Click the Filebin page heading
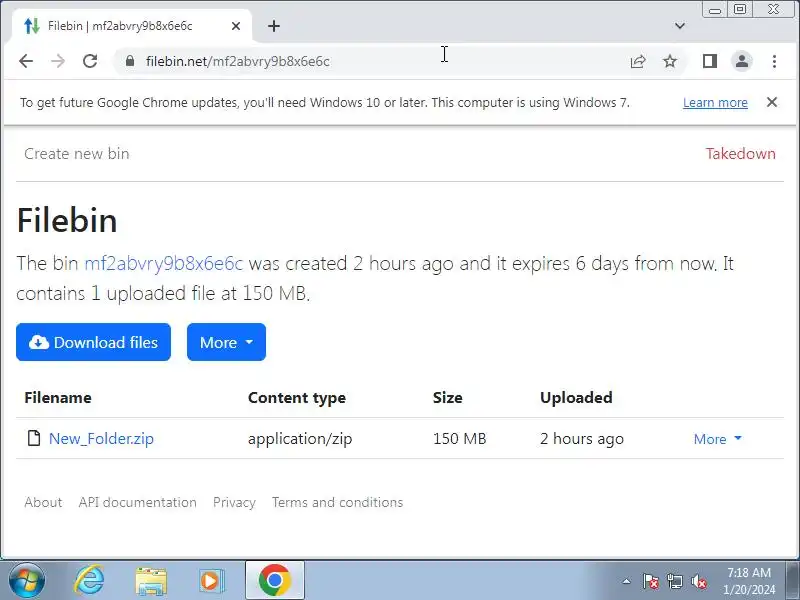Image resolution: width=800 pixels, height=600 pixels. (x=67, y=220)
